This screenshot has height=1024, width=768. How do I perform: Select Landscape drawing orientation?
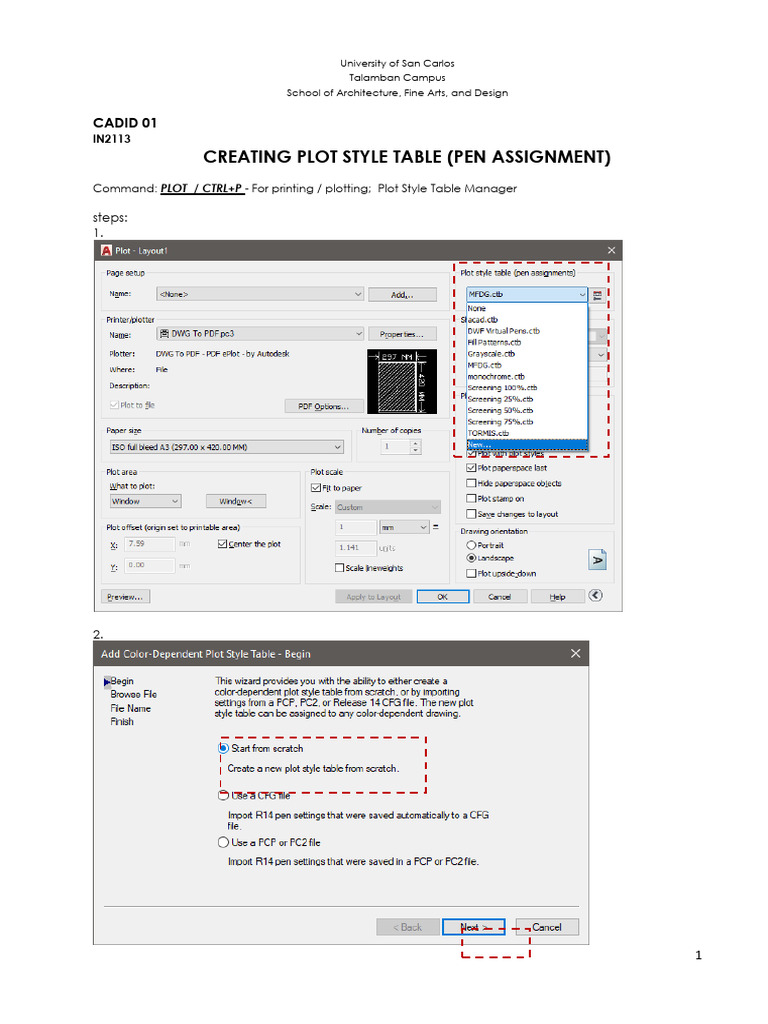pyautogui.click(x=471, y=558)
